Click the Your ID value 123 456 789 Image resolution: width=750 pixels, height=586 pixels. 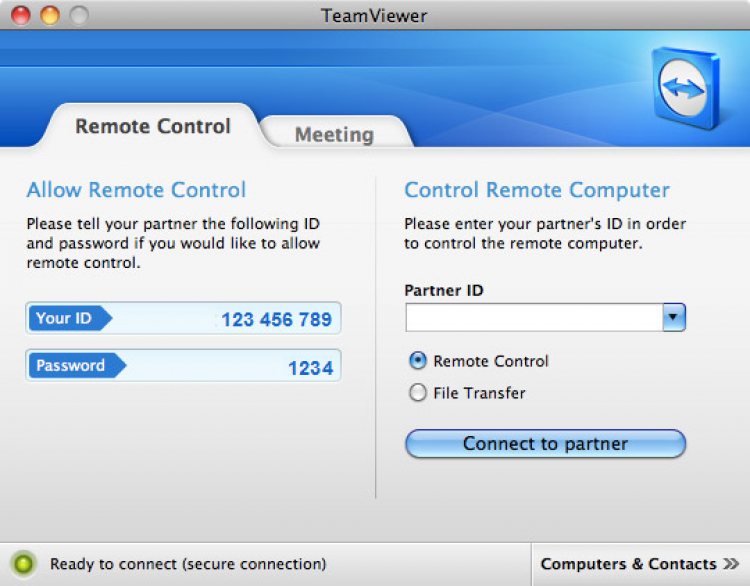click(276, 320)
